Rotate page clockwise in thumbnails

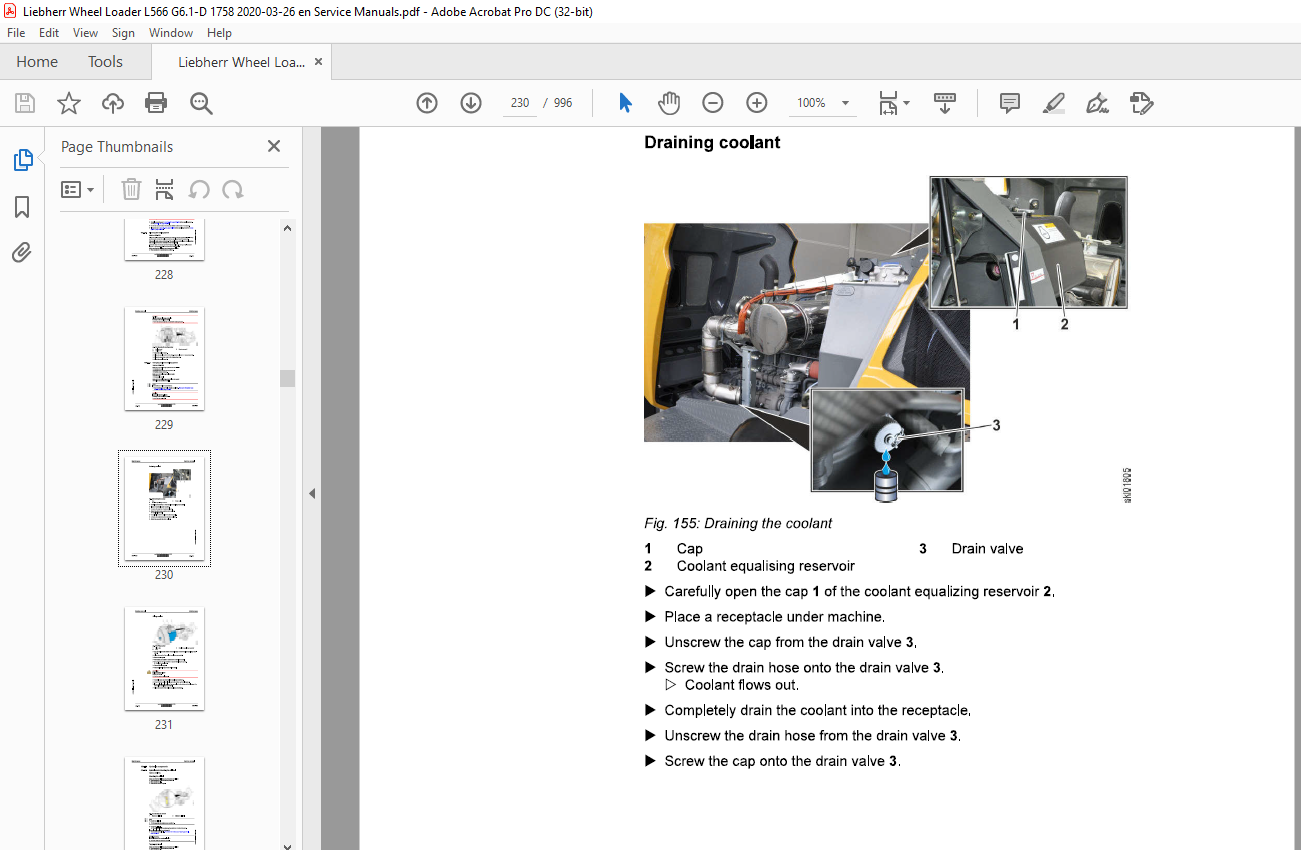[233, 189]
